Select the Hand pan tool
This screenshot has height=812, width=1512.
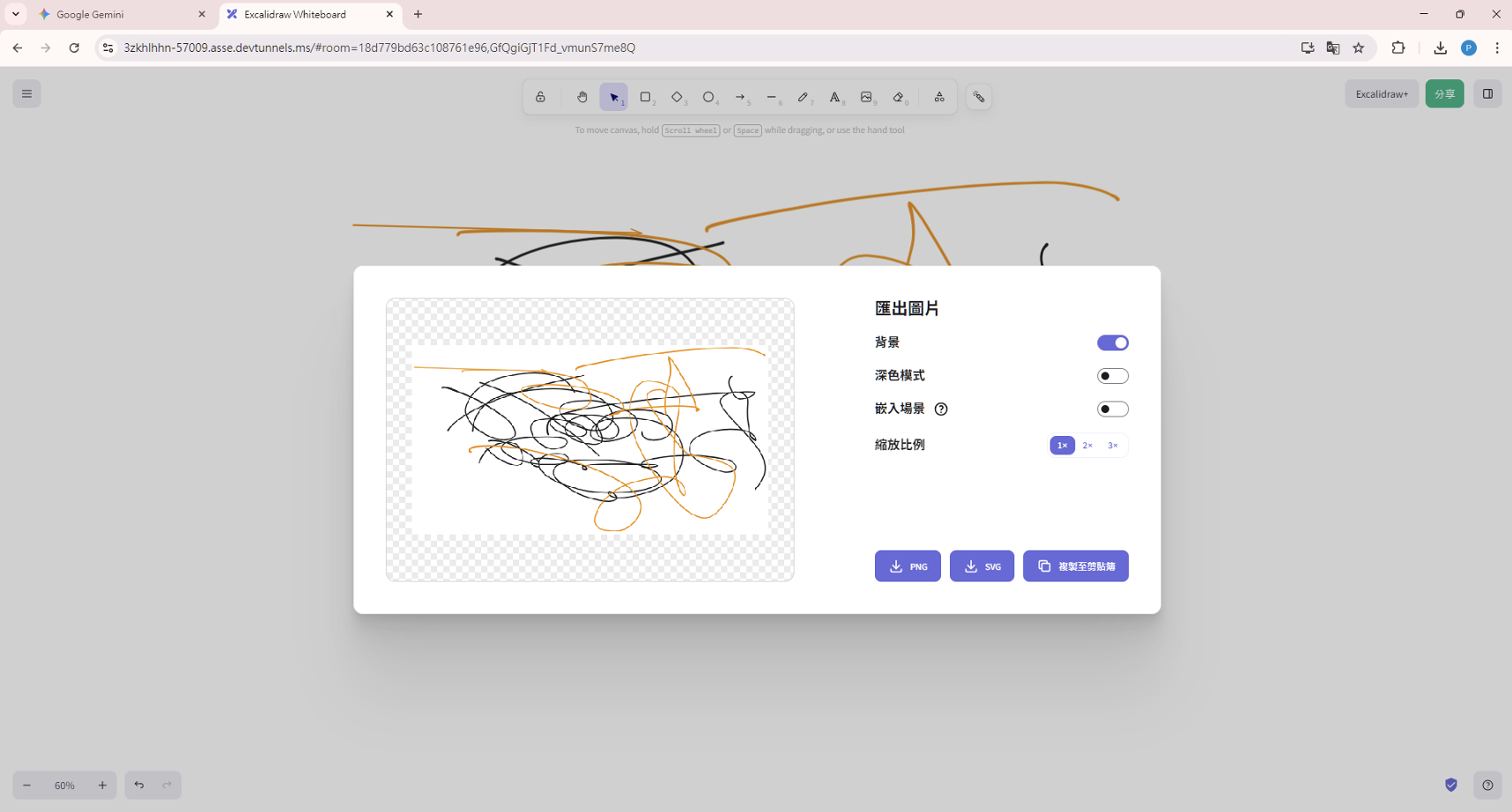point(582,97)
